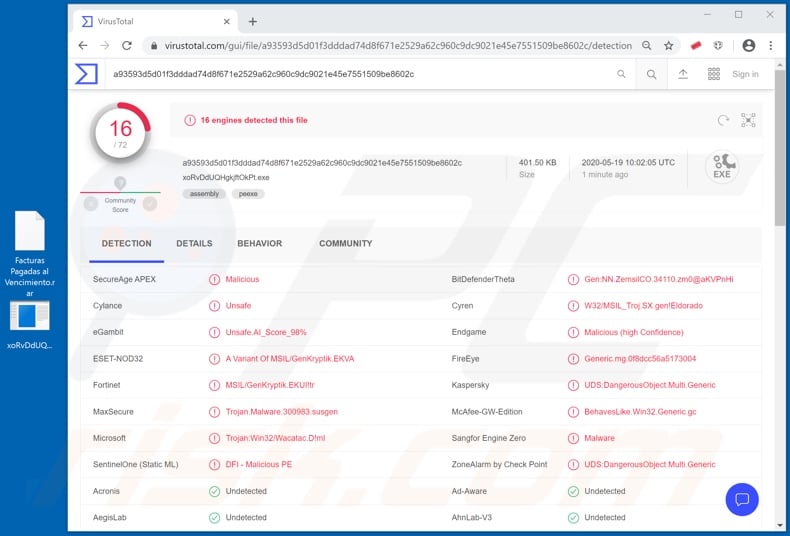Image resolution: width=790 pixels, height=536 pixels.
Task: Click the VirusTotal logo icon
Action: pyautogui.click(x=86, y=74)
